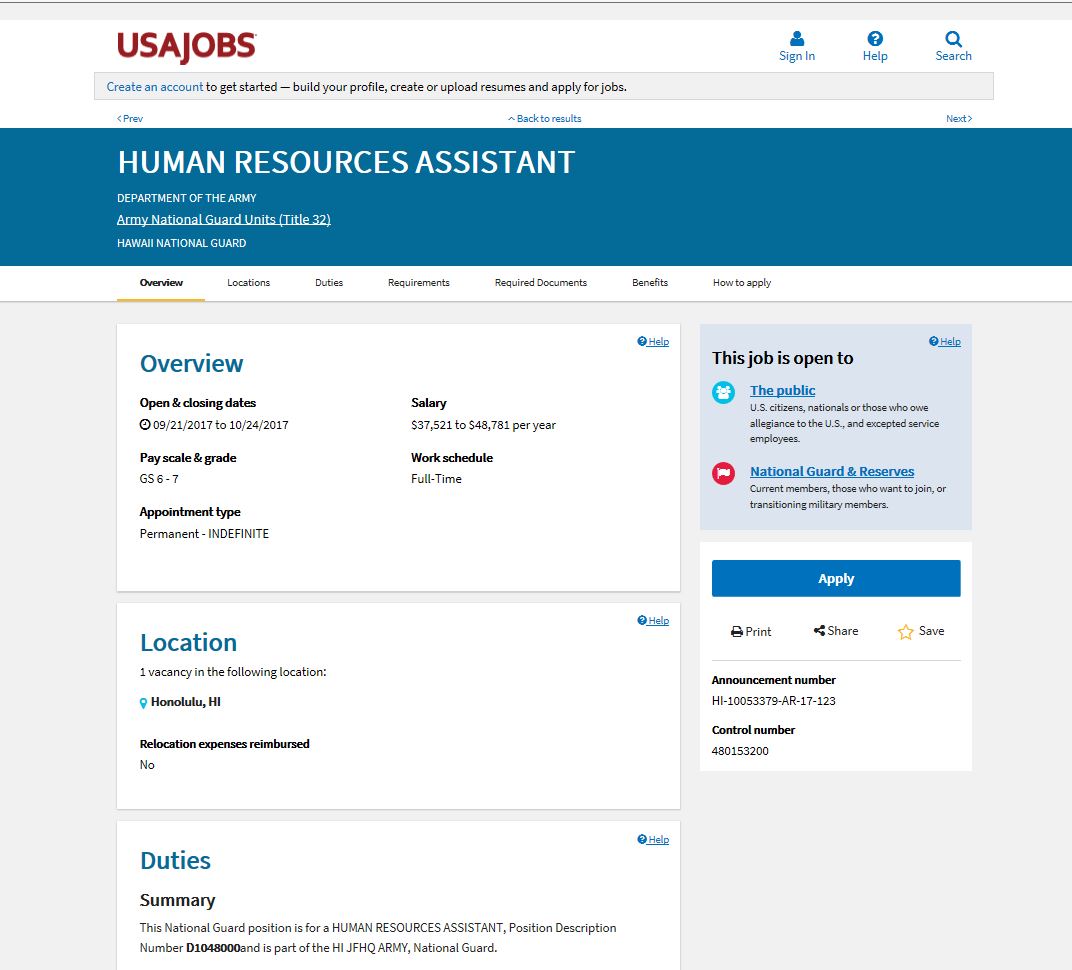This screenshot has height=970, width=1072.
Task: Click the pay grade GS 6 - 7
Action: point(159,479)
